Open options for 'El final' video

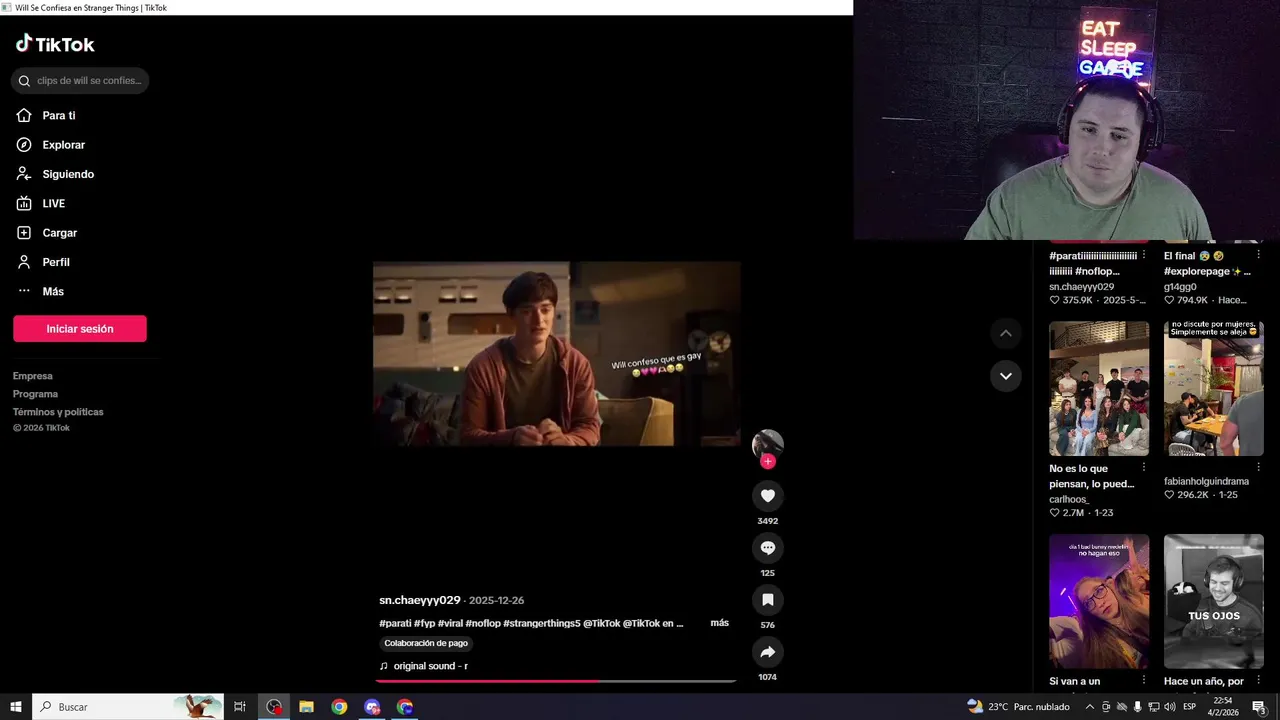pos(1258,256)
